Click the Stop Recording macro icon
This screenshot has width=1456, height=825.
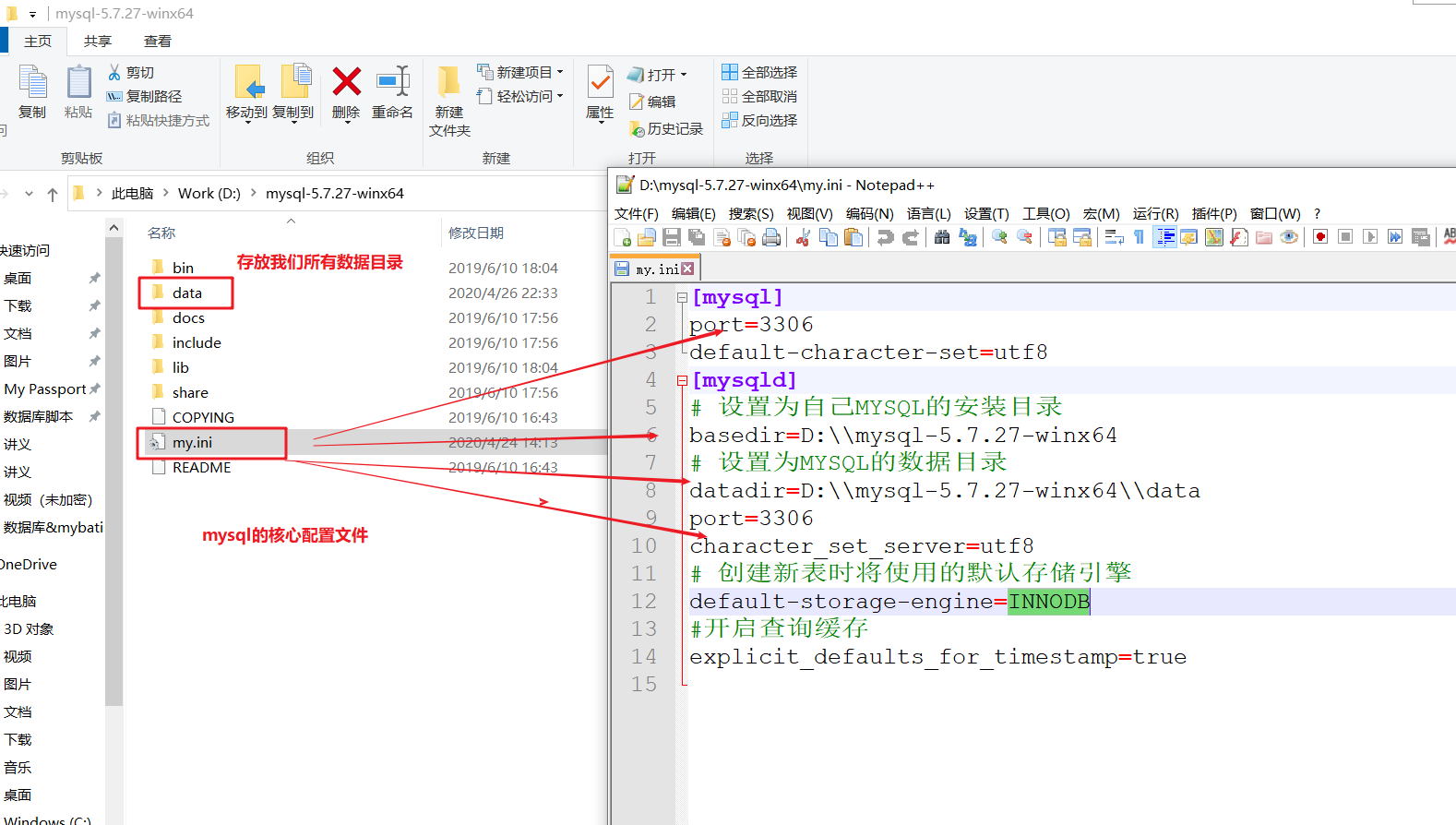pos(1345,238)
